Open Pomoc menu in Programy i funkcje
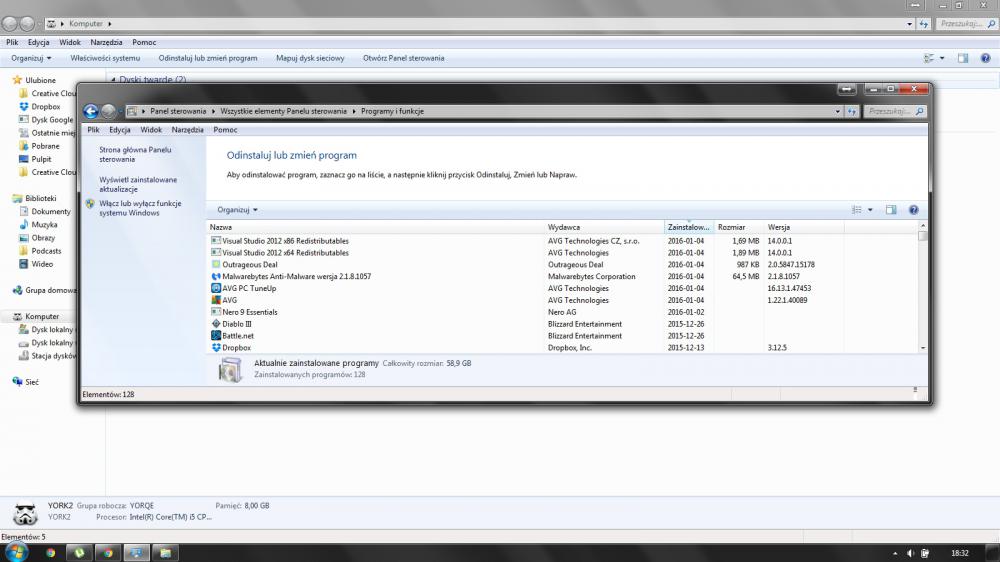 [225, 129]
